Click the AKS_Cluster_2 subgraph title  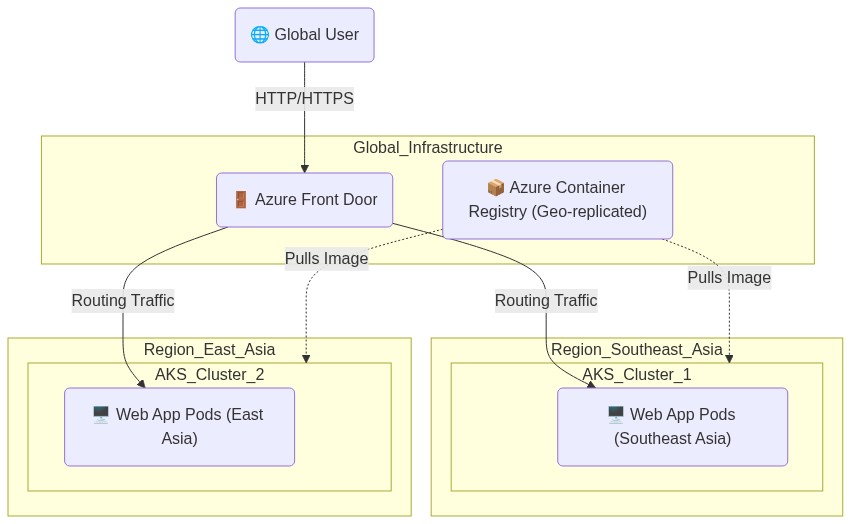209,375
